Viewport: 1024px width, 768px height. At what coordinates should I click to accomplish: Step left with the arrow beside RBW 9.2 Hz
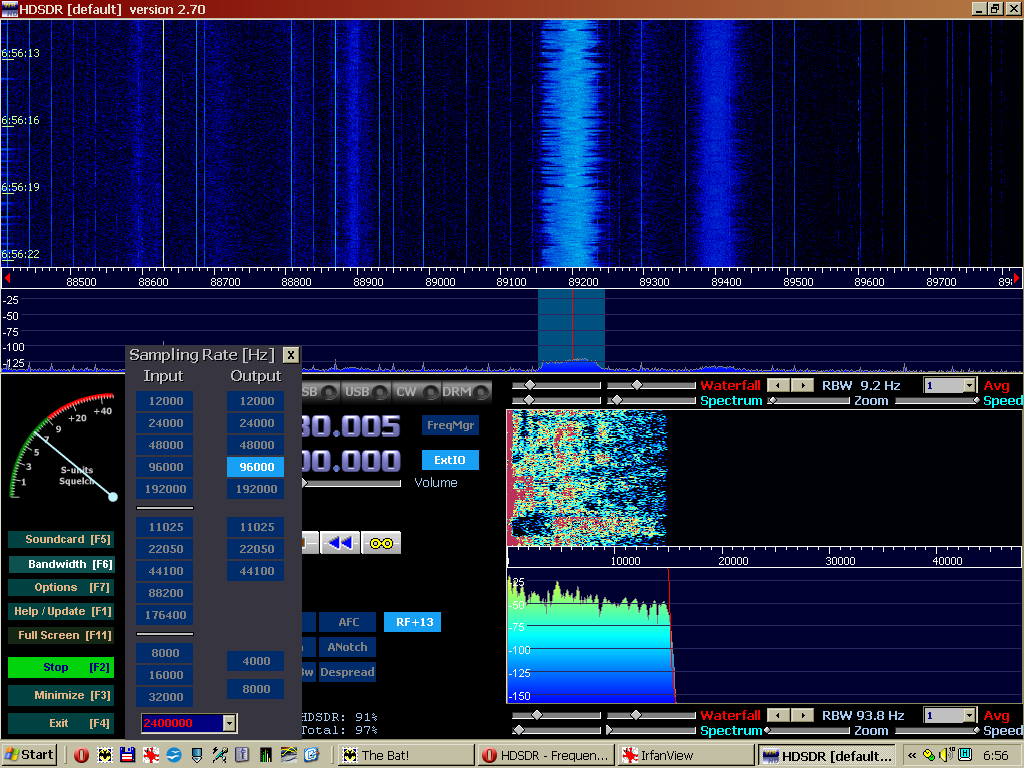click(x=778, y=385)
